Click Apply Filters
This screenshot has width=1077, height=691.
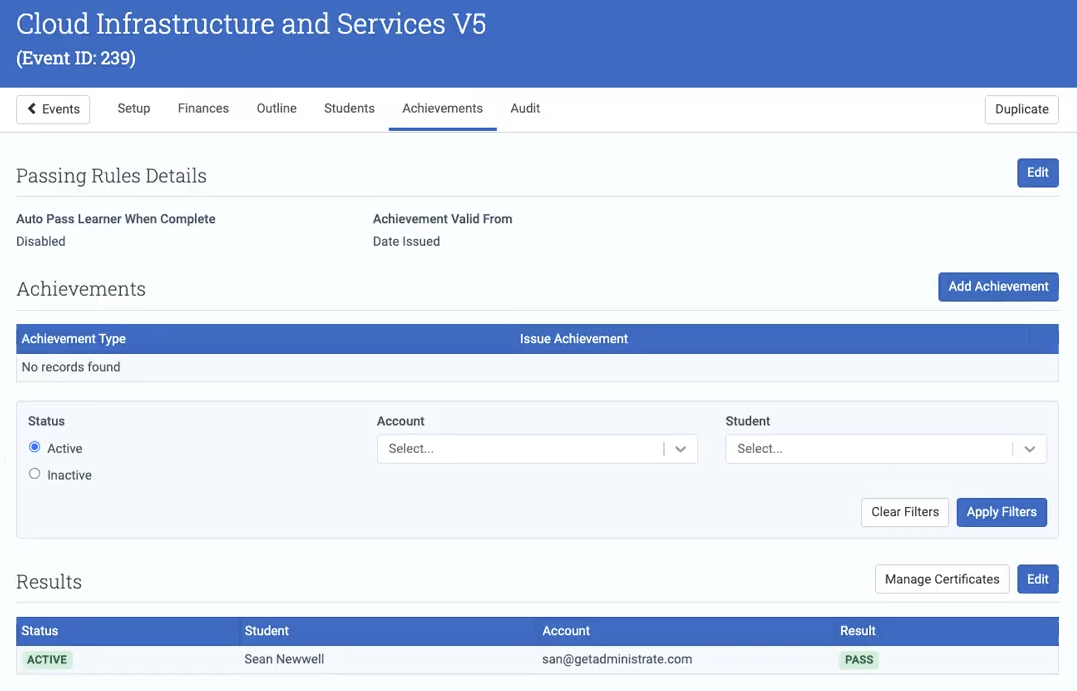pos(1001,512)
